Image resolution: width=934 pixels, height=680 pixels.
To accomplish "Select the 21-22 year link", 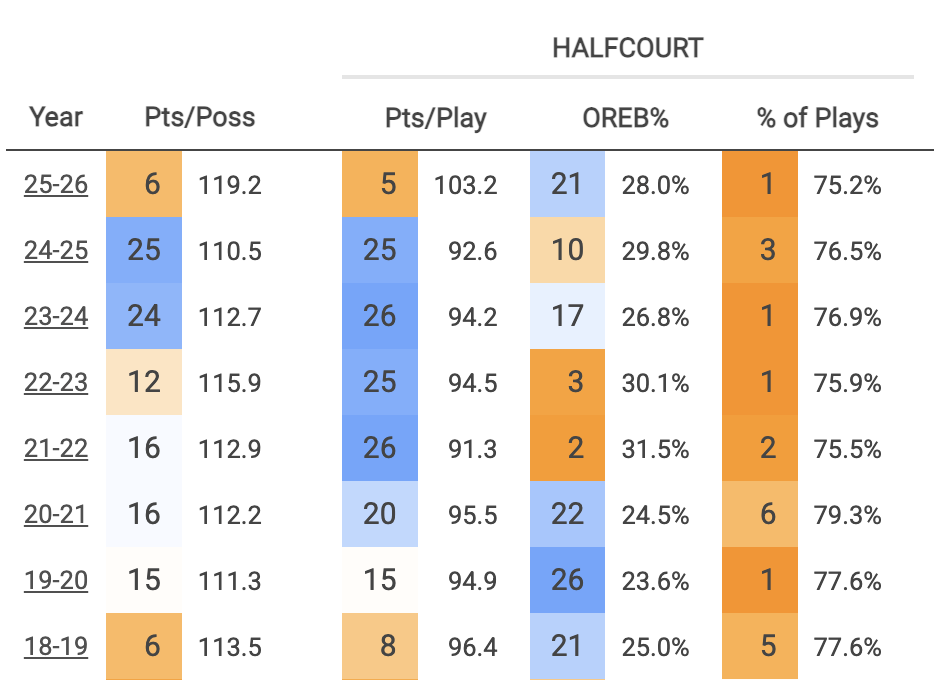I will coord(56,448).
